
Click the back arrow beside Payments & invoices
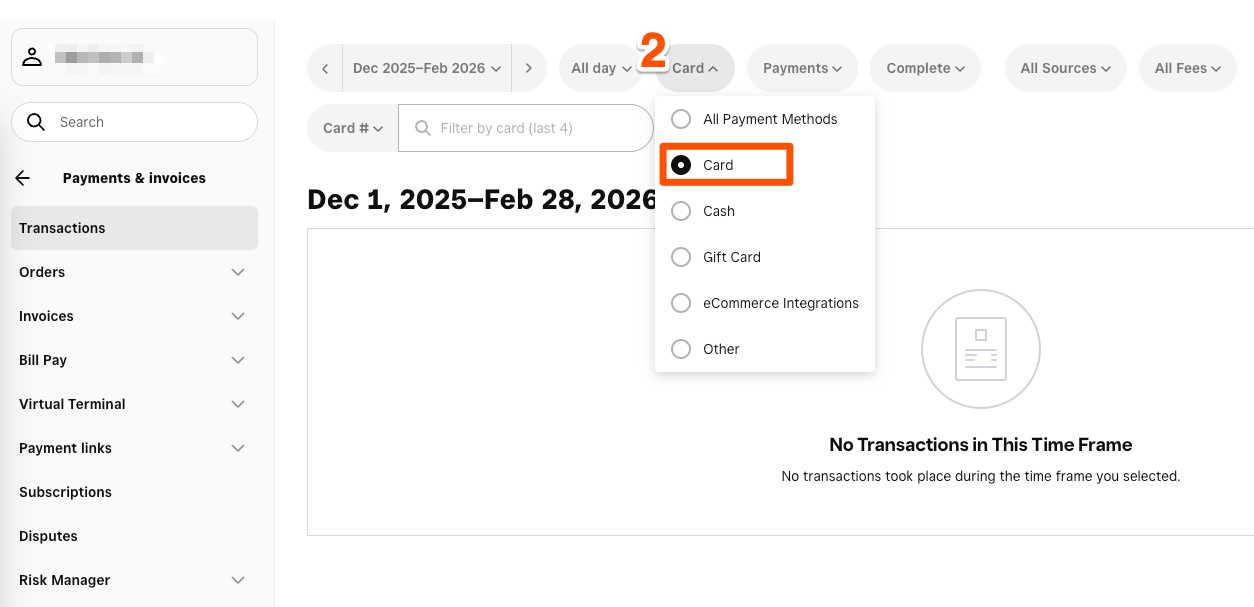pyautogui.click(x=23, y=178)
